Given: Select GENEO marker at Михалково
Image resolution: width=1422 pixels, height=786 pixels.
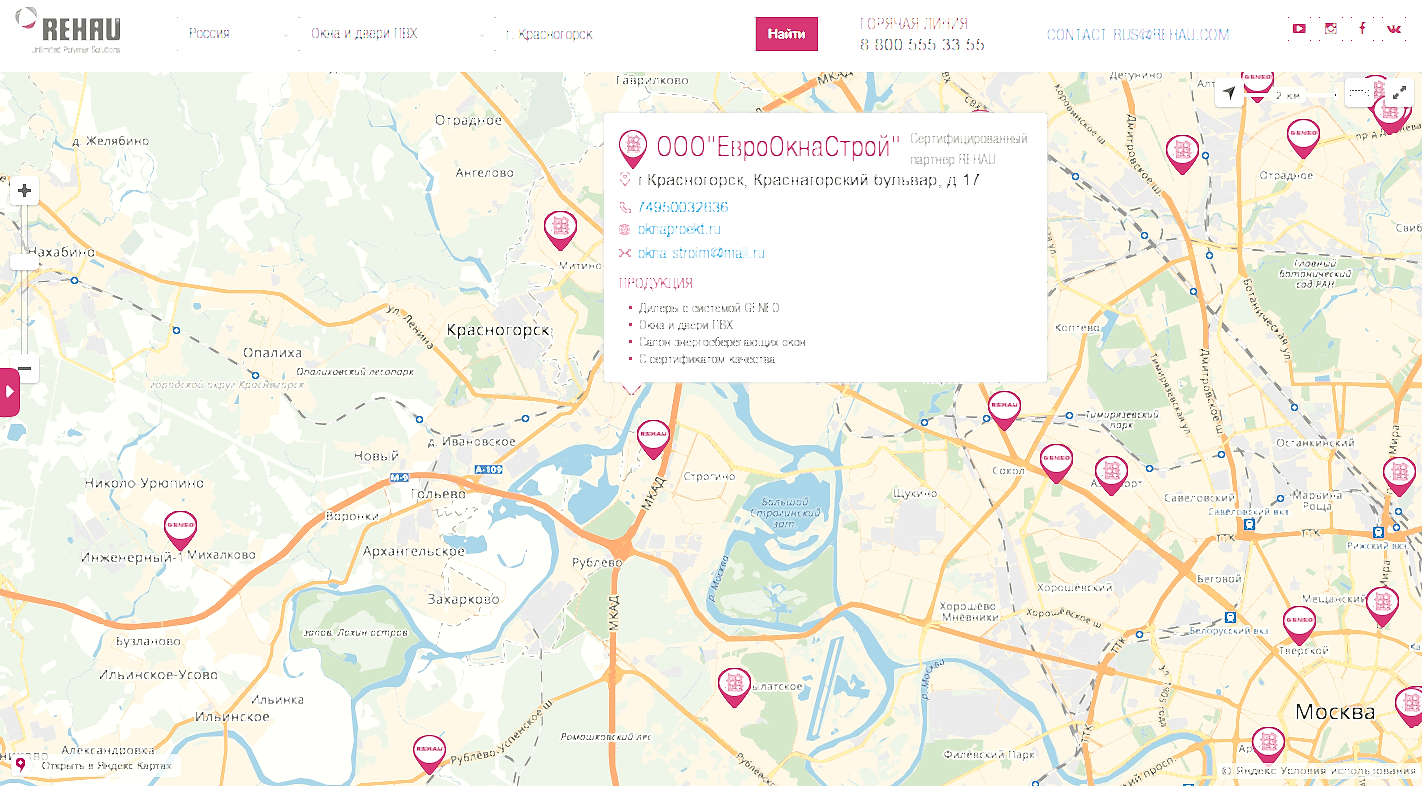Looking at the screenshot, I should pyautogui.click(x=180, y=530).
